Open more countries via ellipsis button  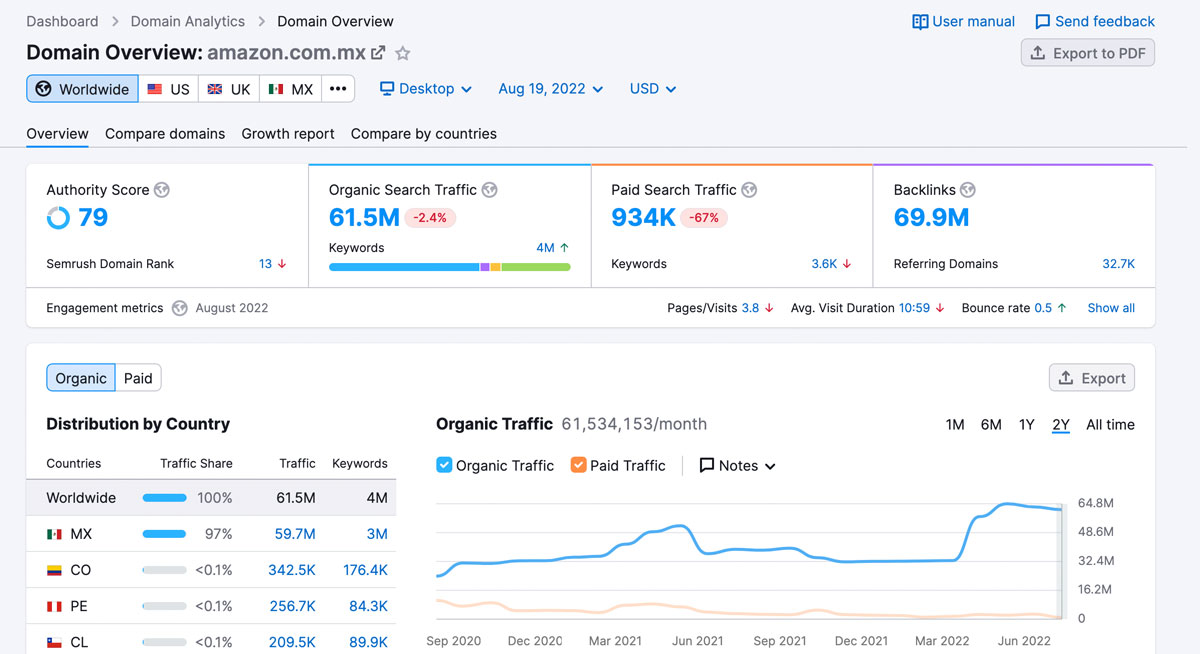pyautogui.click(x=338, y=88)
